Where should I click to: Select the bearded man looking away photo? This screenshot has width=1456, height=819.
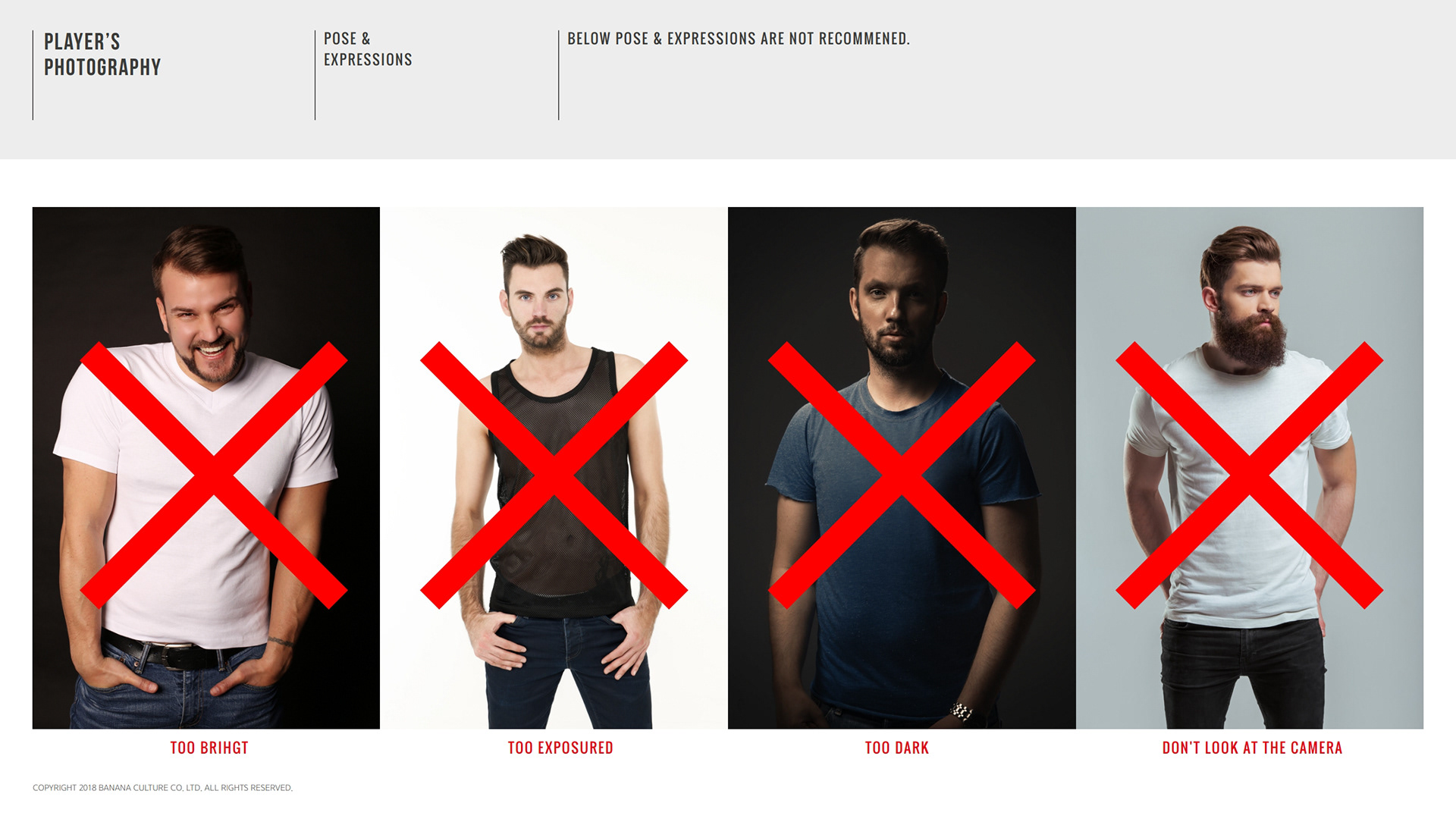1250,468
